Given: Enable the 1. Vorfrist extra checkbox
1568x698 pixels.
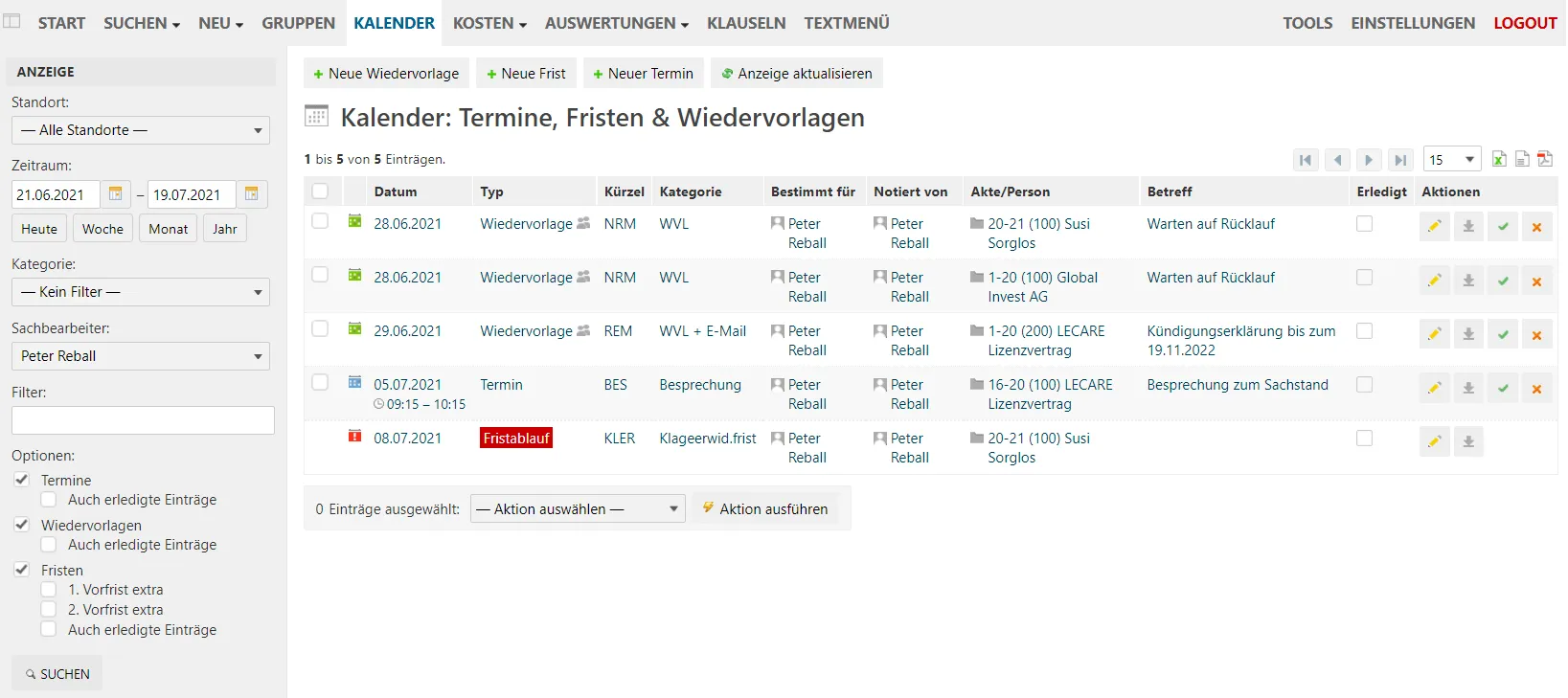Looking at the screenshot, I should tap(48, 589).
